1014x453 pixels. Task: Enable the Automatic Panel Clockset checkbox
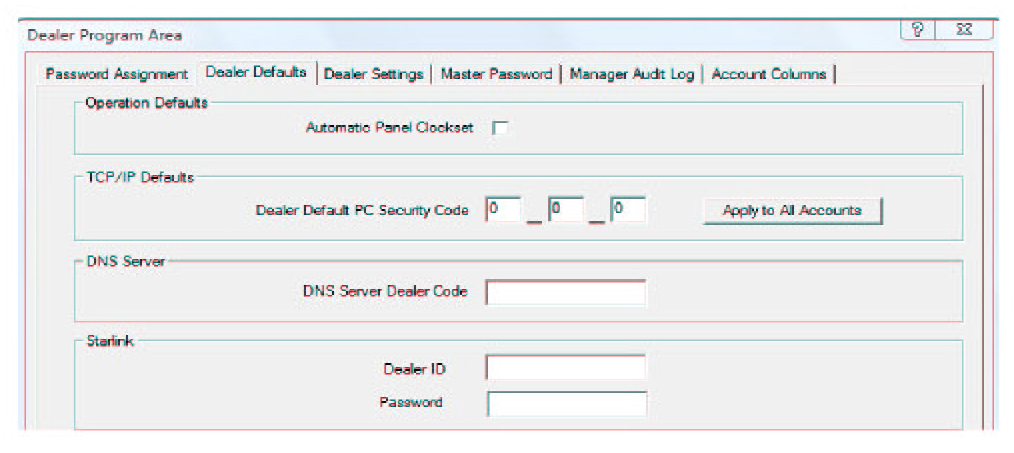tap(500, 128)
